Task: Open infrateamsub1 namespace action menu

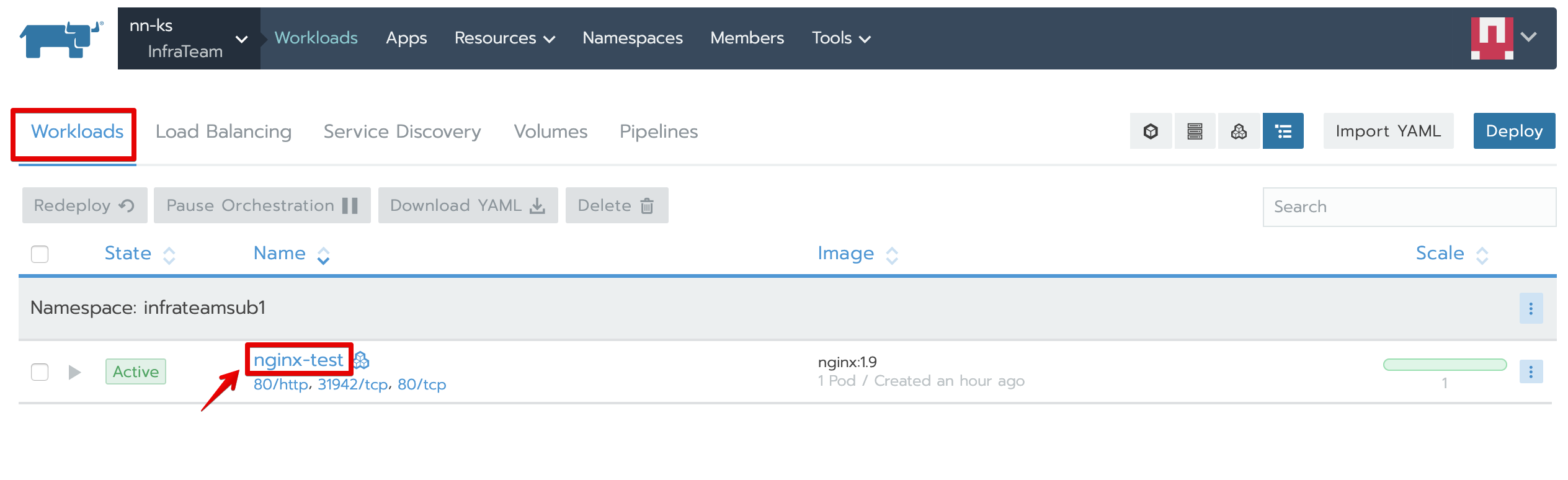Action: [1530, 308]
